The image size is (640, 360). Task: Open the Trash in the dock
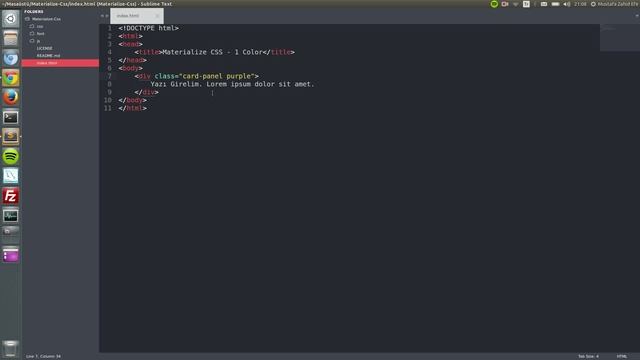(x=11, y=349)
